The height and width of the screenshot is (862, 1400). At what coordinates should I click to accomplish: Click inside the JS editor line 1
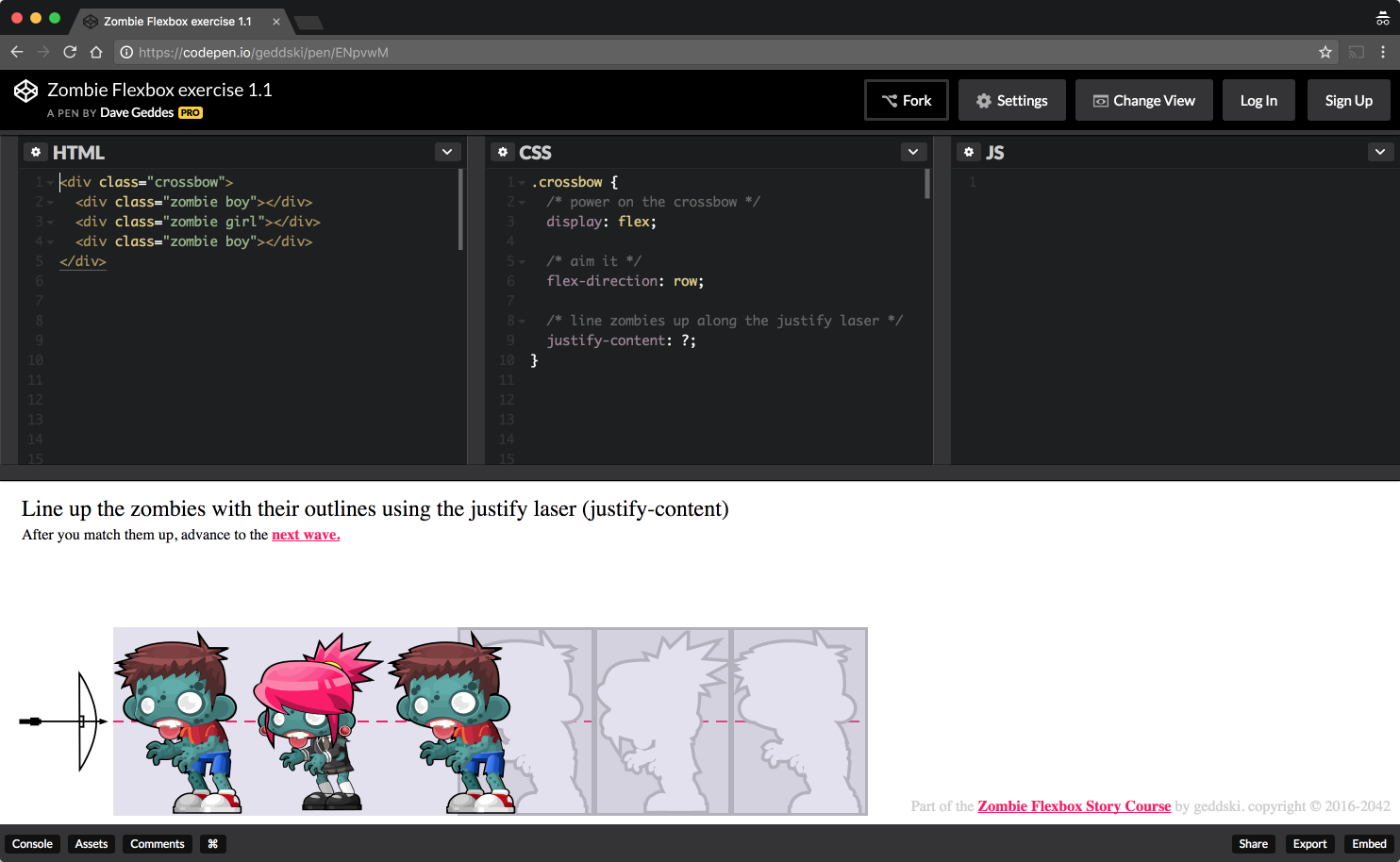[1175, 182]
